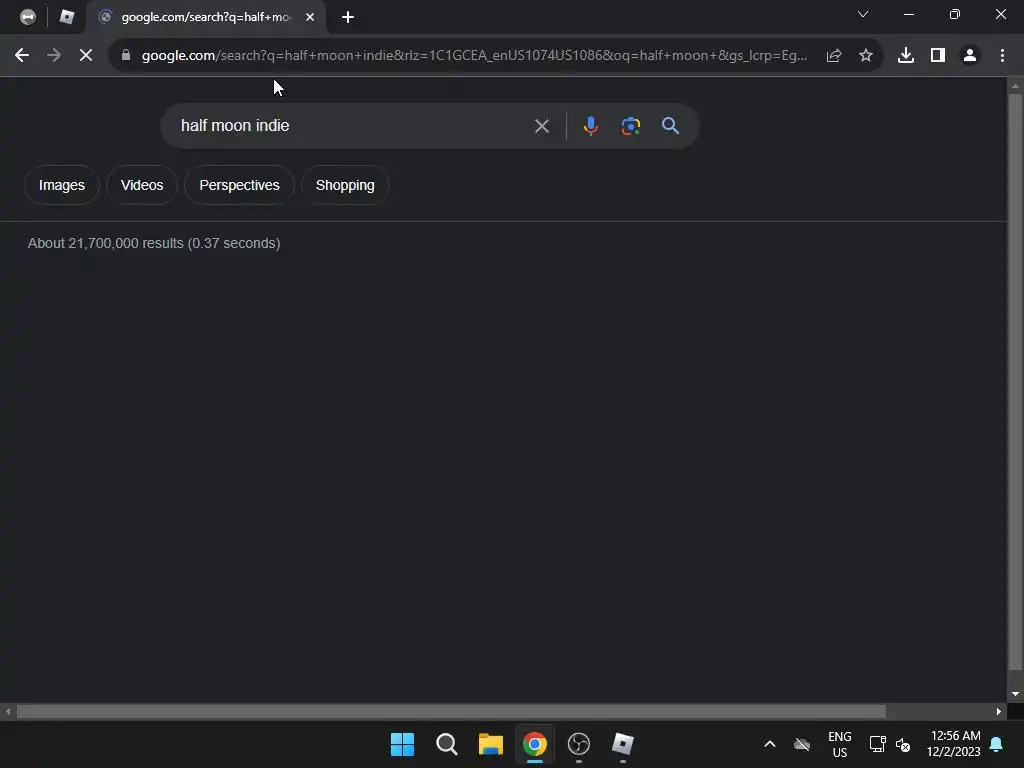Open the muted volume tray icon
The width and height of the screenshot is (1024, 768).
pyautogui.click(x=903, y=744)
